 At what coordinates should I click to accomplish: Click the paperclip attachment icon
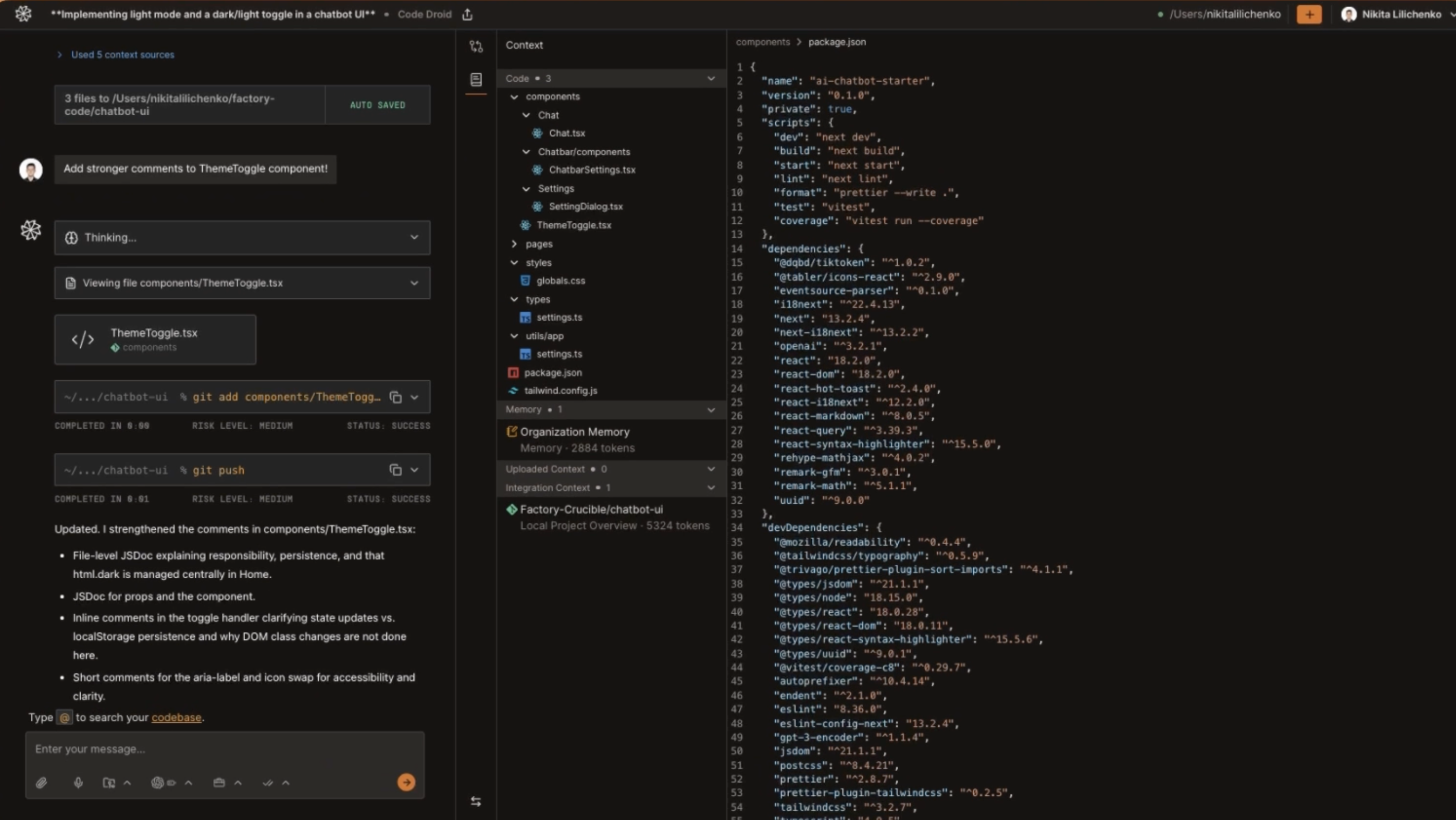41,782
